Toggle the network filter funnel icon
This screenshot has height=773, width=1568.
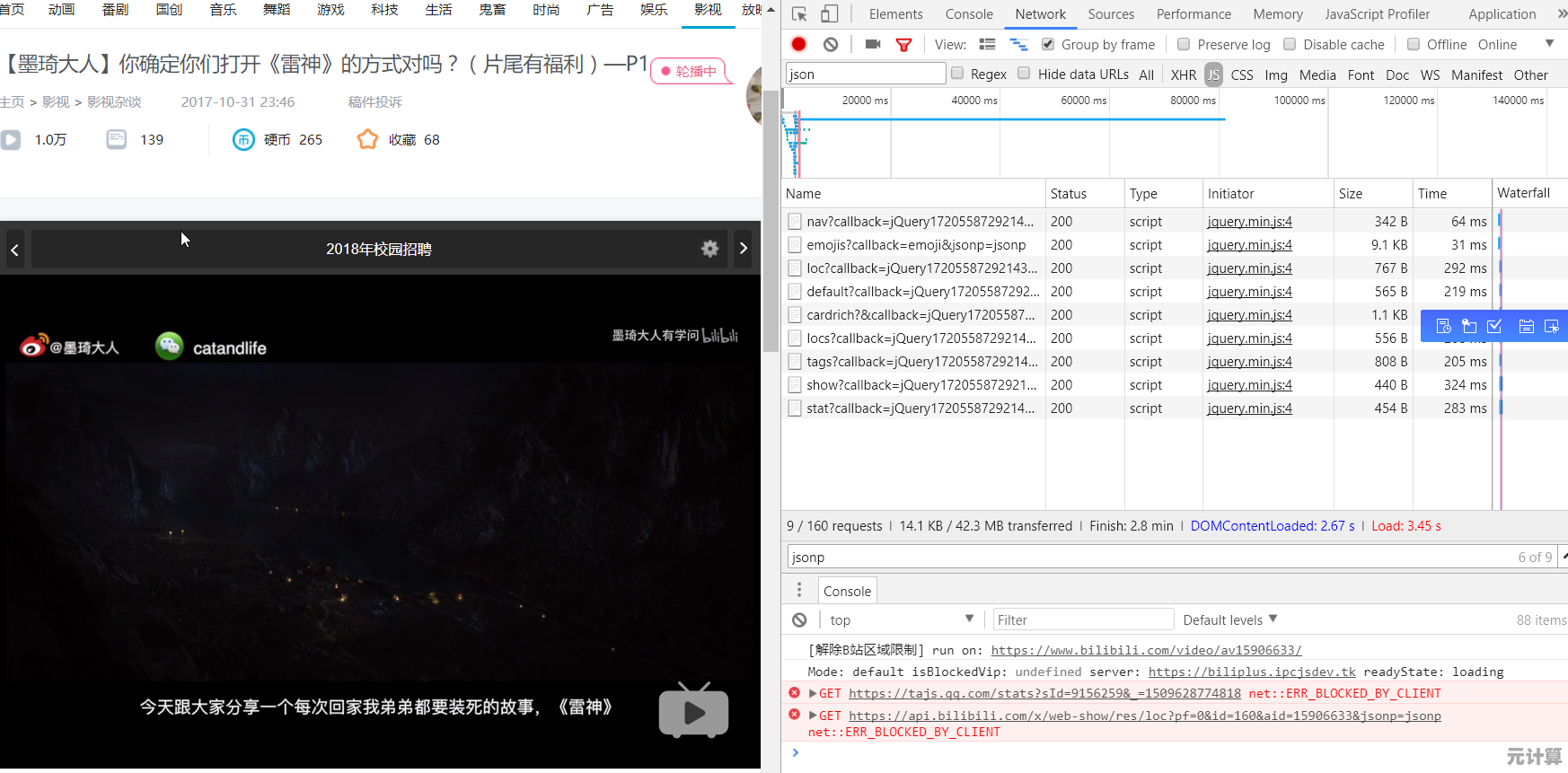pos(904,44)
